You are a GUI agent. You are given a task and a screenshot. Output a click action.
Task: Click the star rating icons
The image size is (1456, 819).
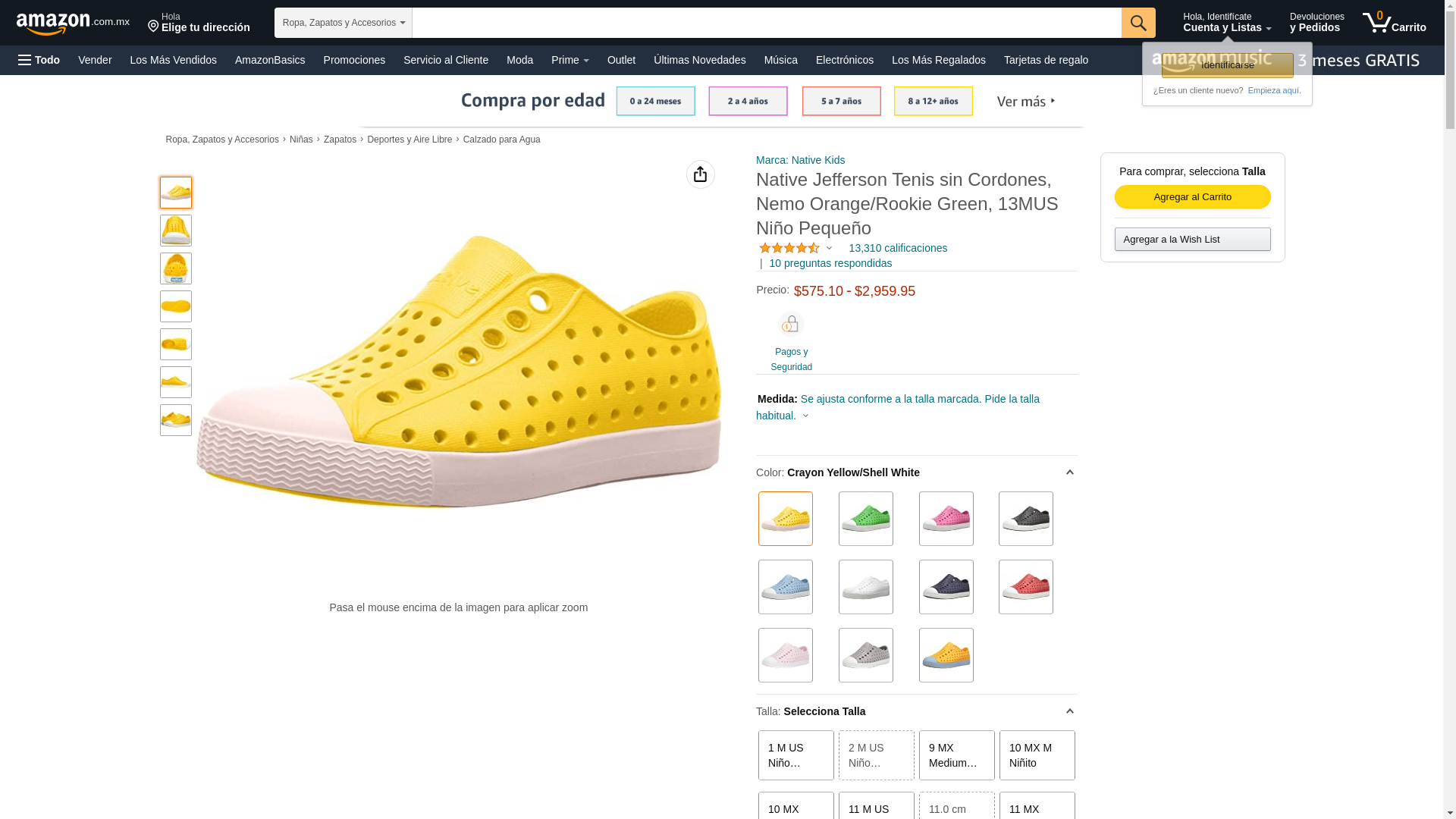(x=789, y=248)
